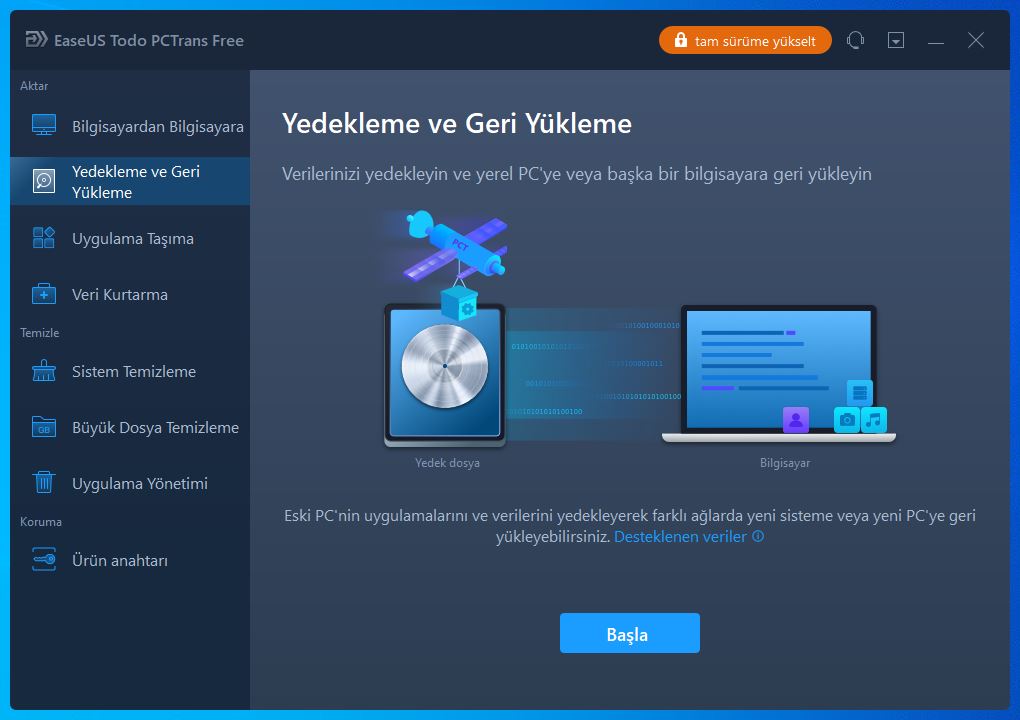Click the Başla button
Viewport: 1020px width, 720px height.
[630, 633]
